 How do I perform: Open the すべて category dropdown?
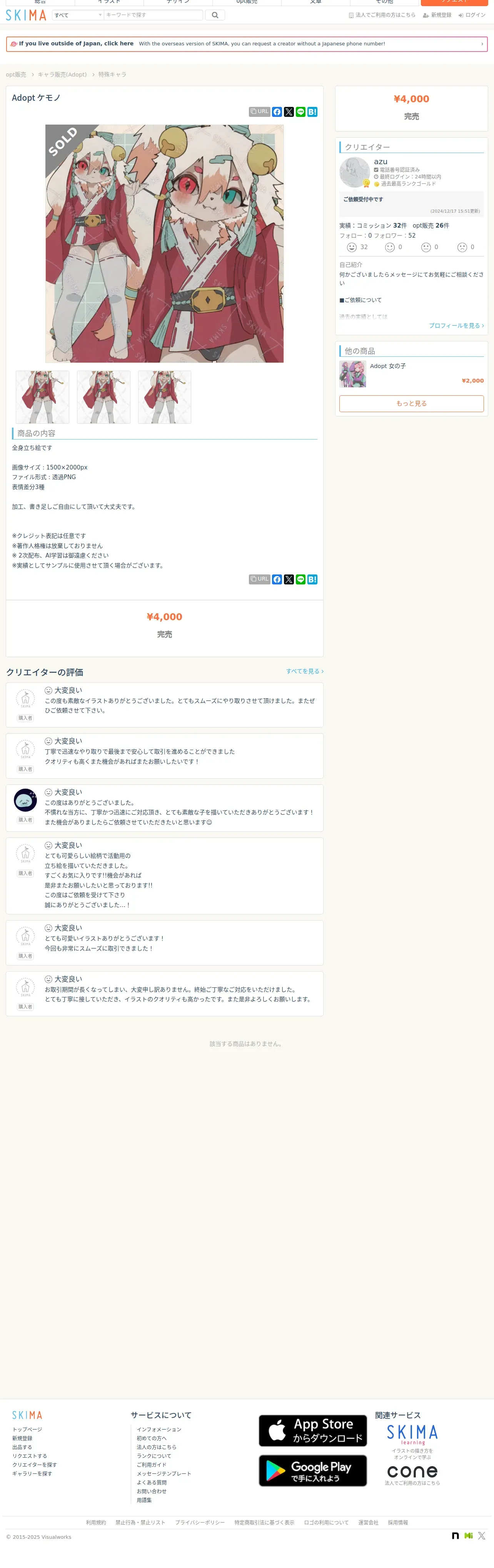[x=78, y=15]
